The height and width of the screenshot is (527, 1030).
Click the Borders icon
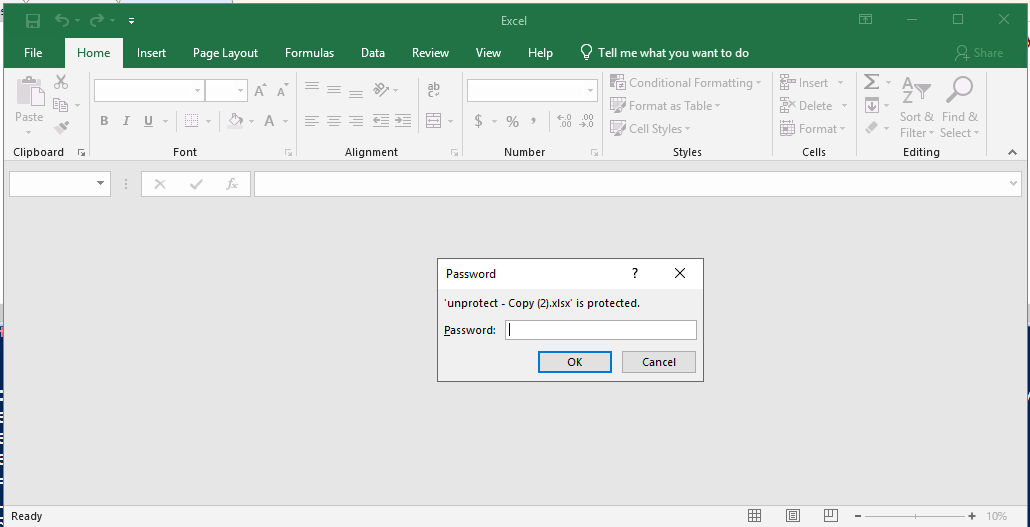pyautogui.click(x=191, y=121)
